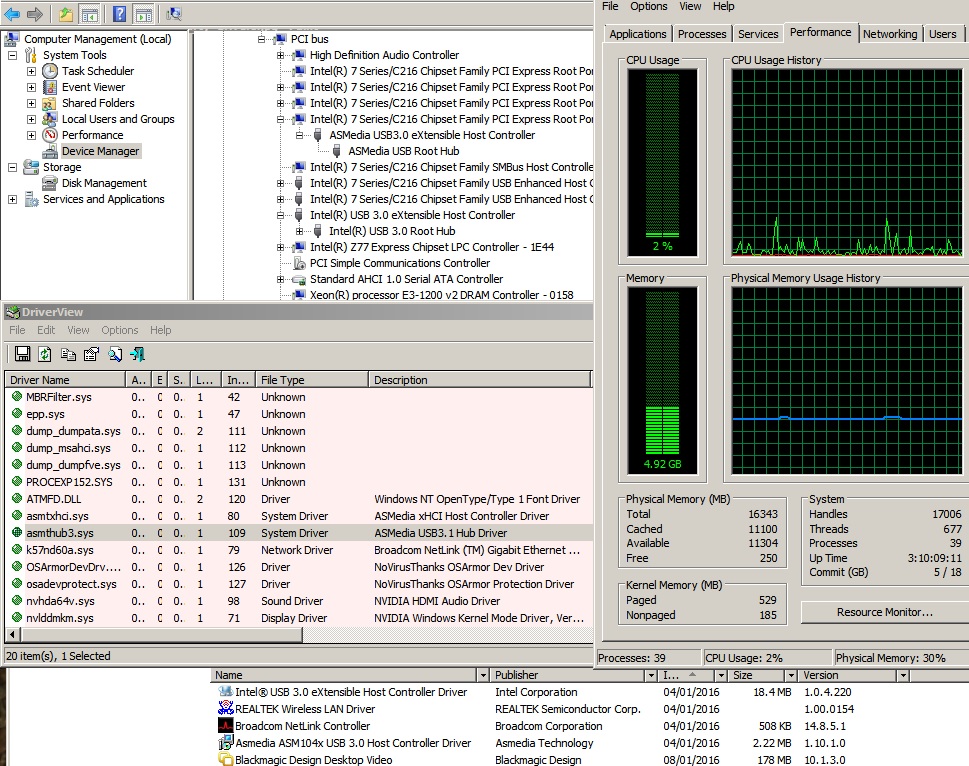Click the Resource Monitor button
The width and height of the screenshot is (969, 766).
tap(884, 612)
